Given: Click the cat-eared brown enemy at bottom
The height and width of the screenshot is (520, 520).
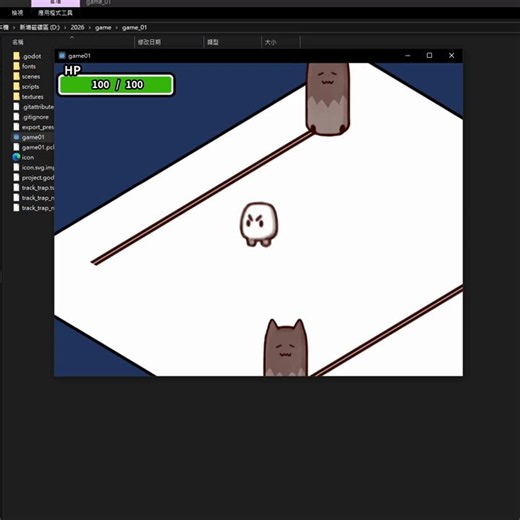Looking at the screenshot, I should [x=286, y=348].
